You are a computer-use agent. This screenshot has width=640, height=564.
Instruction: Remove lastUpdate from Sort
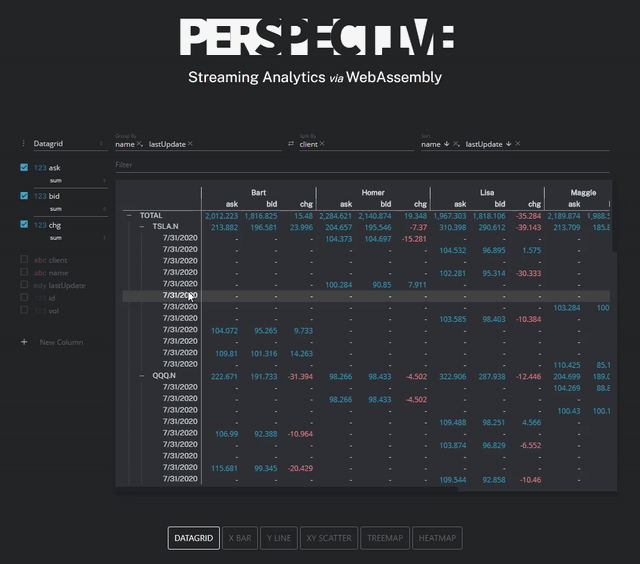[x=518, y=144]
